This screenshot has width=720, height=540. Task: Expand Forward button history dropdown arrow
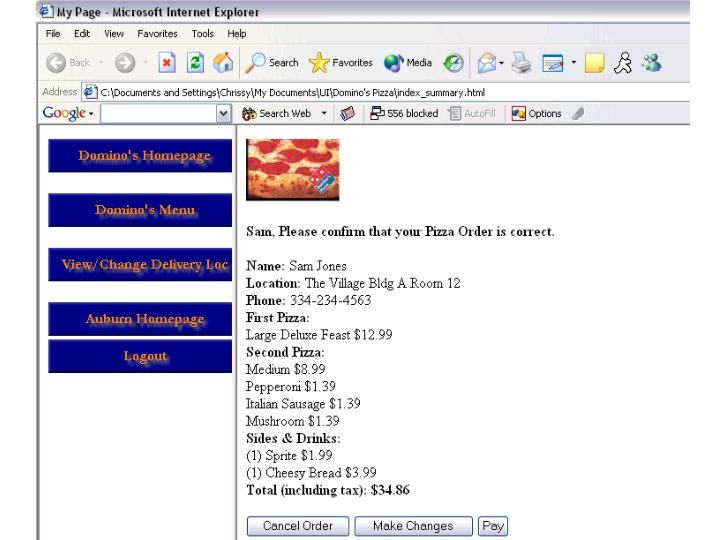coord(146,62)
